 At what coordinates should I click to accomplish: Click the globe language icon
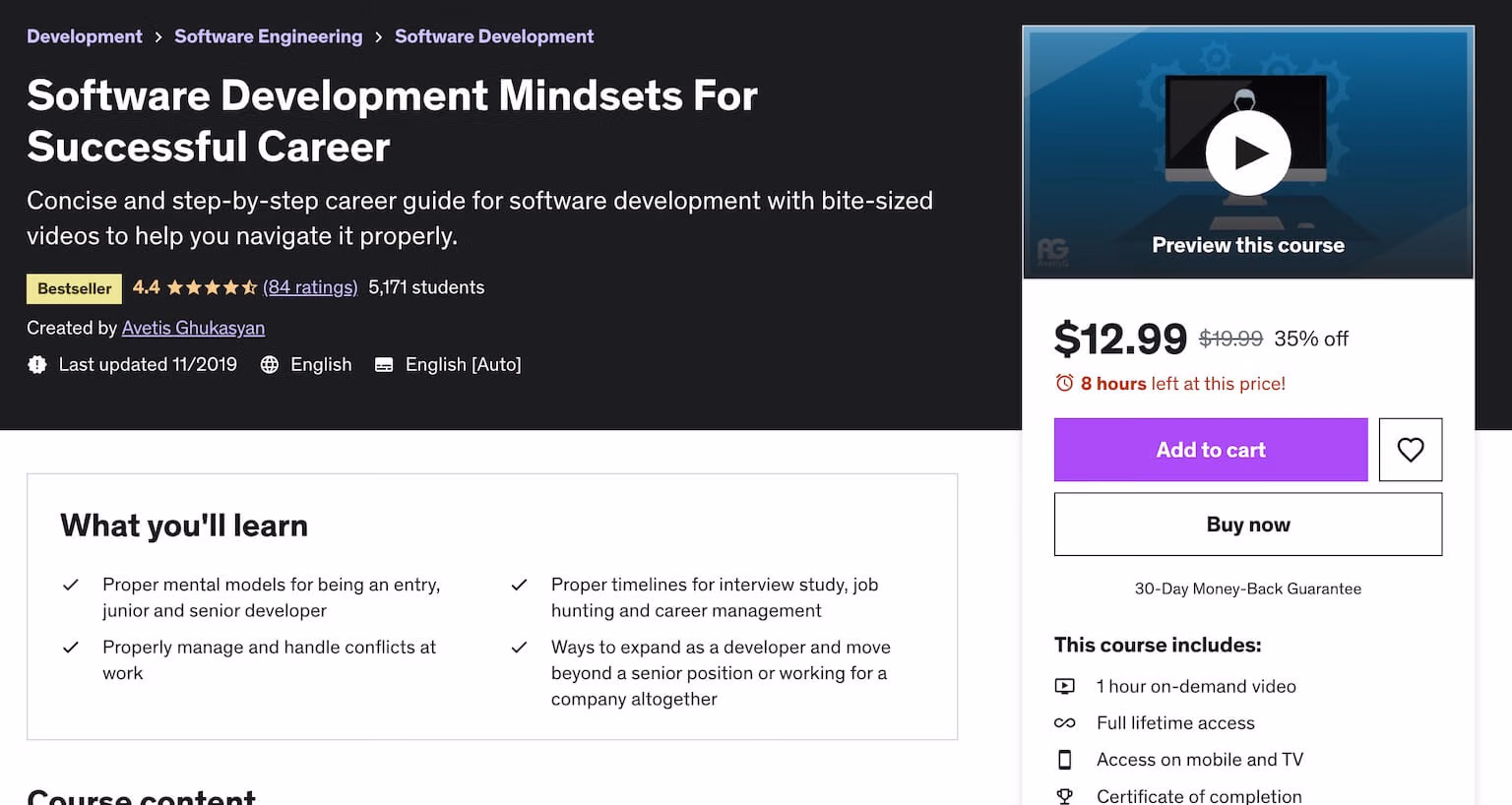[x=270, y=365]
